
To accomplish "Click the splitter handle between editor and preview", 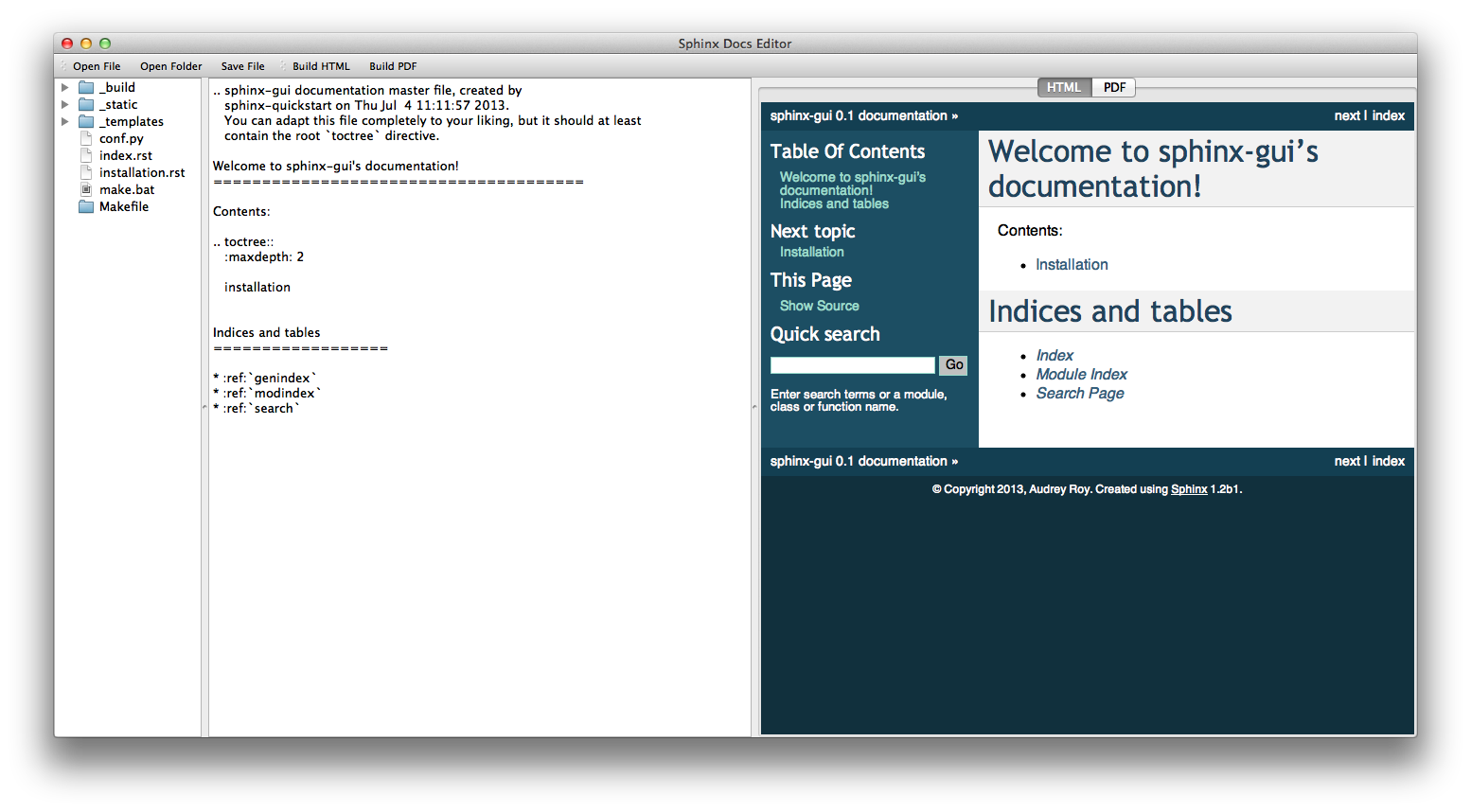I will click(754, 407).
